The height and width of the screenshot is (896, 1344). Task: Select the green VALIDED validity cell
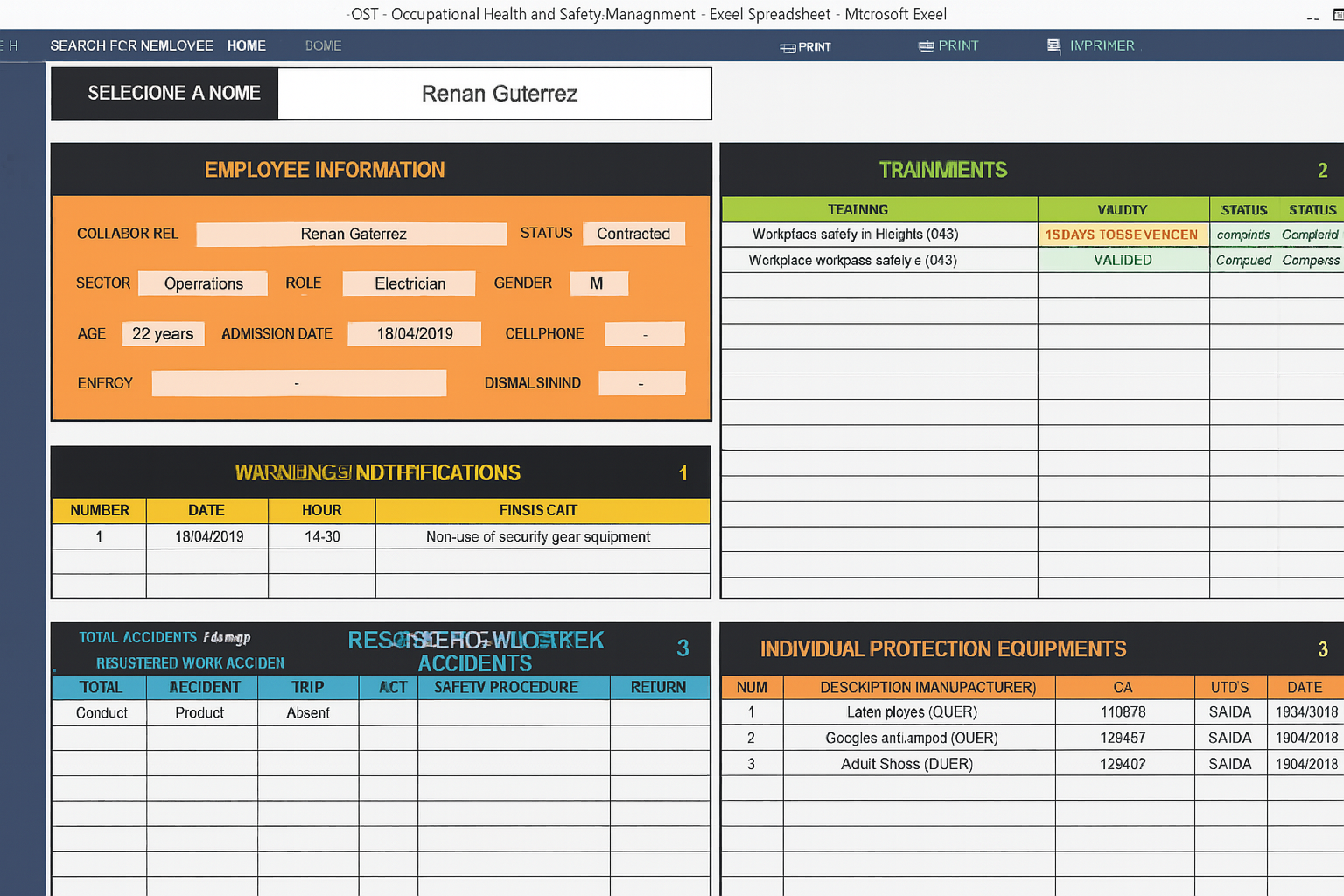pyautogui.click(x=1123, y=260)
